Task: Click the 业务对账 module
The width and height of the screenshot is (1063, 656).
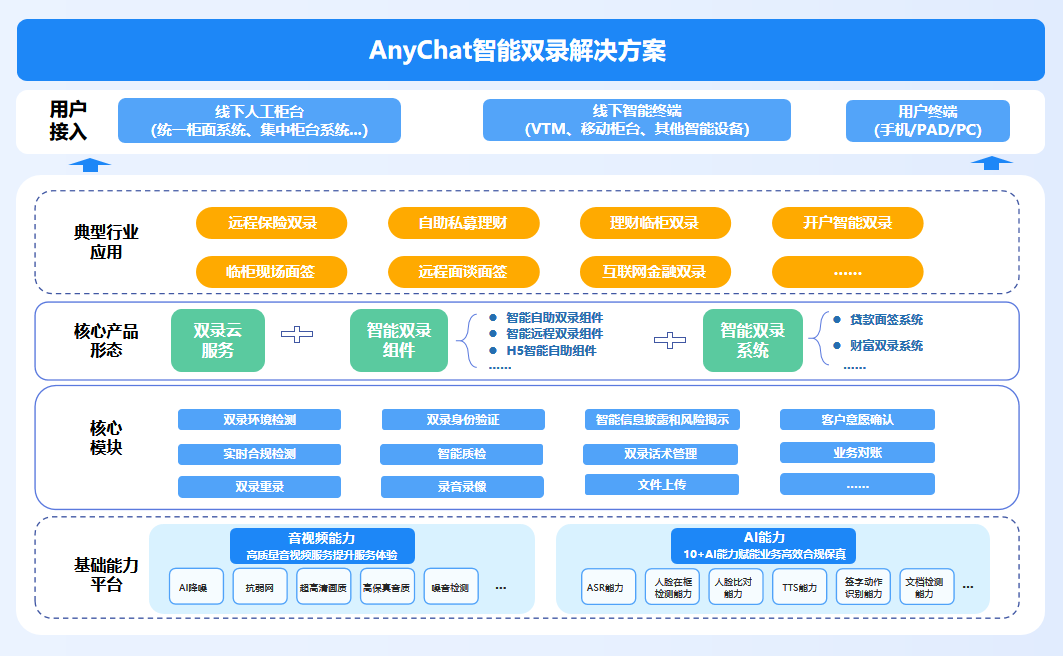Action: tap(858, 453)
